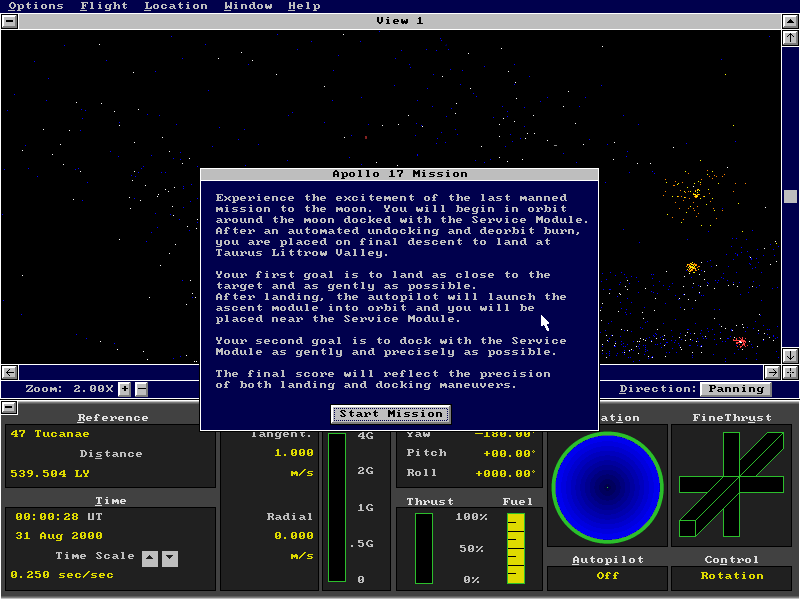Click the Control label
Image resolution: width=800 pixels, height=600 pixels.
click(x=732, y=560)
